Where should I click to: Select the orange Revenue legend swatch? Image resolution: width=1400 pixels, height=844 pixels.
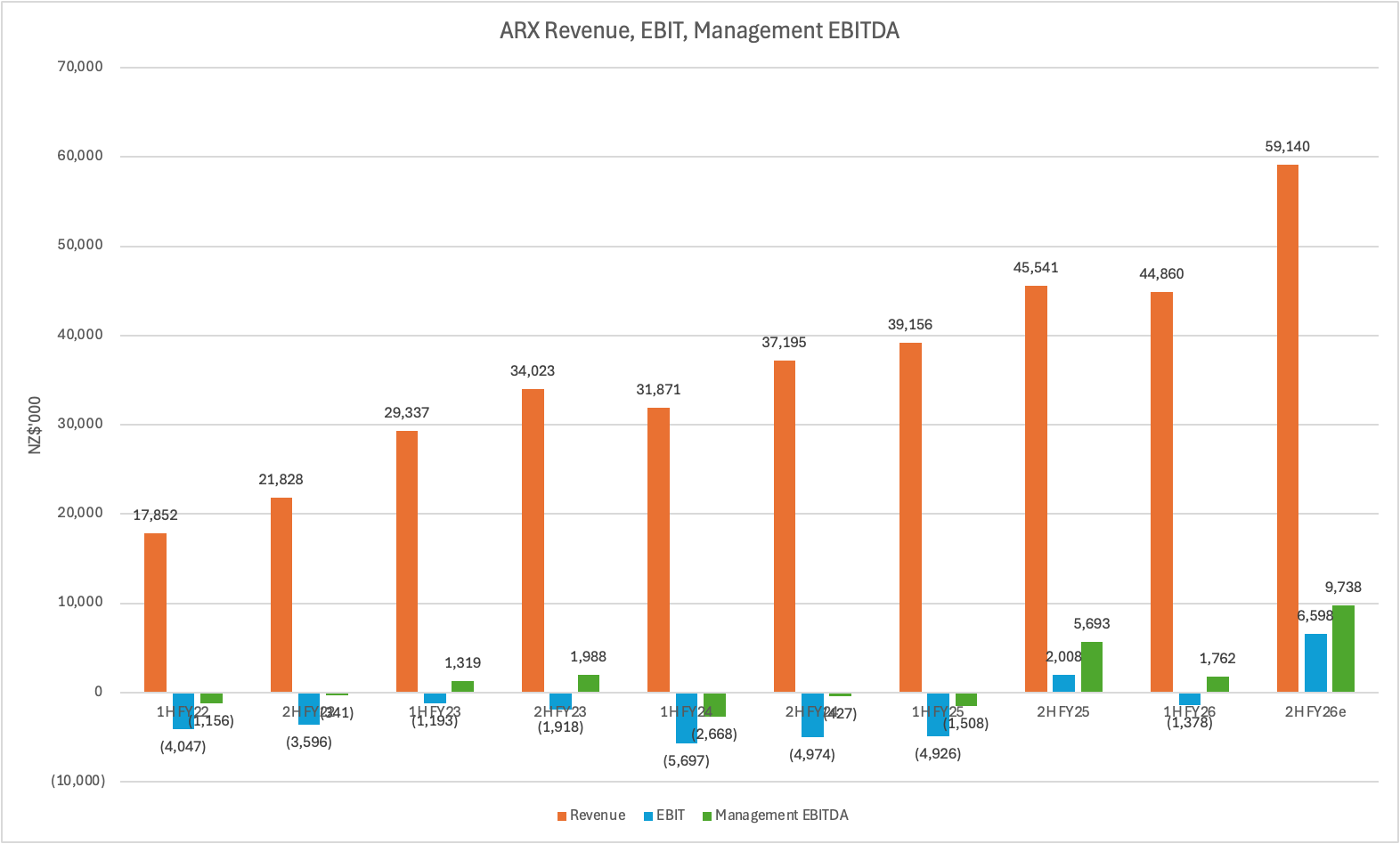561,816
